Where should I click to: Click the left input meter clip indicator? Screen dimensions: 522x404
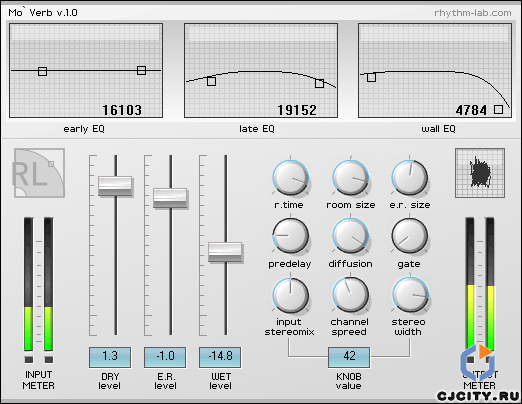(29, 360)
